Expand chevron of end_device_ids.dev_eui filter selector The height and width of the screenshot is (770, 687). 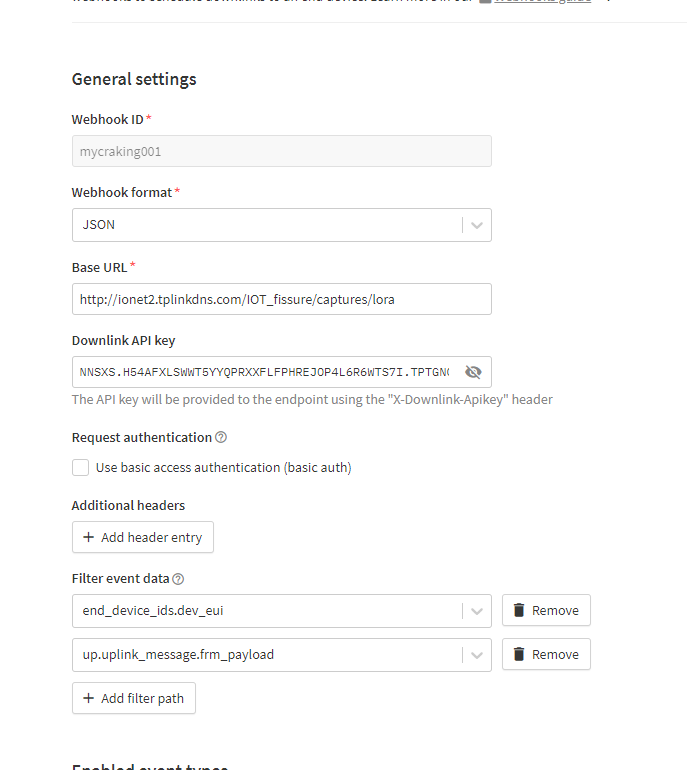coord(477,611)
